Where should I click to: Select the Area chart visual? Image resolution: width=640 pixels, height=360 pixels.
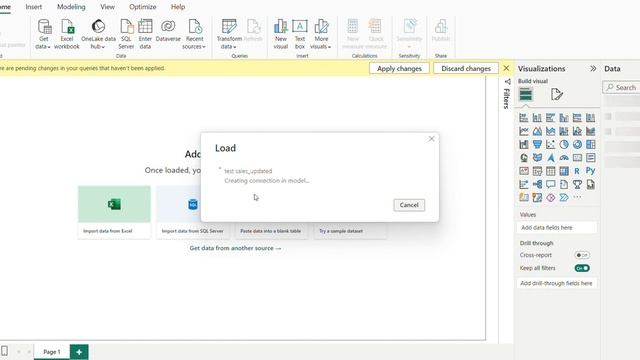pyautogui.click(x=537, y=131)
